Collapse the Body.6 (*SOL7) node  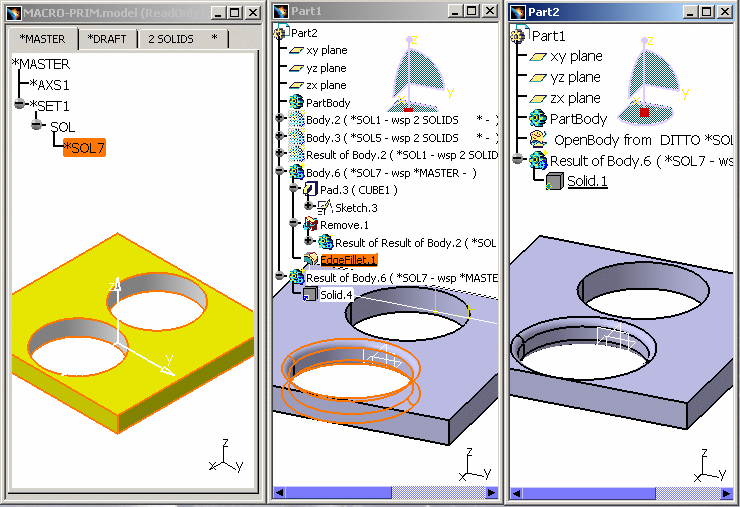click(x=281, y=173)
